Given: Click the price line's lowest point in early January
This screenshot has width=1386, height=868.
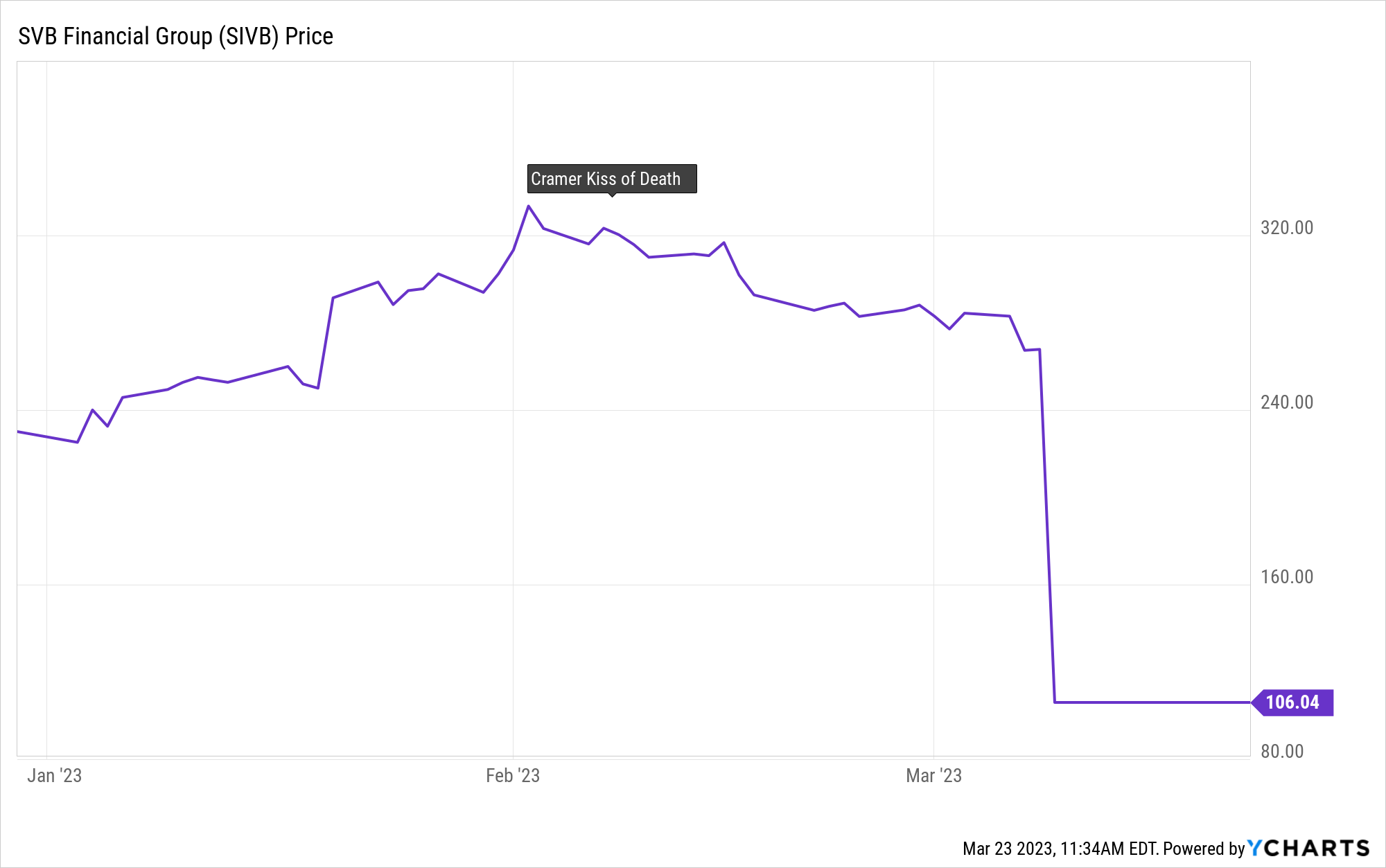Looking at the screenshot, I should click(x=77, y=442).
